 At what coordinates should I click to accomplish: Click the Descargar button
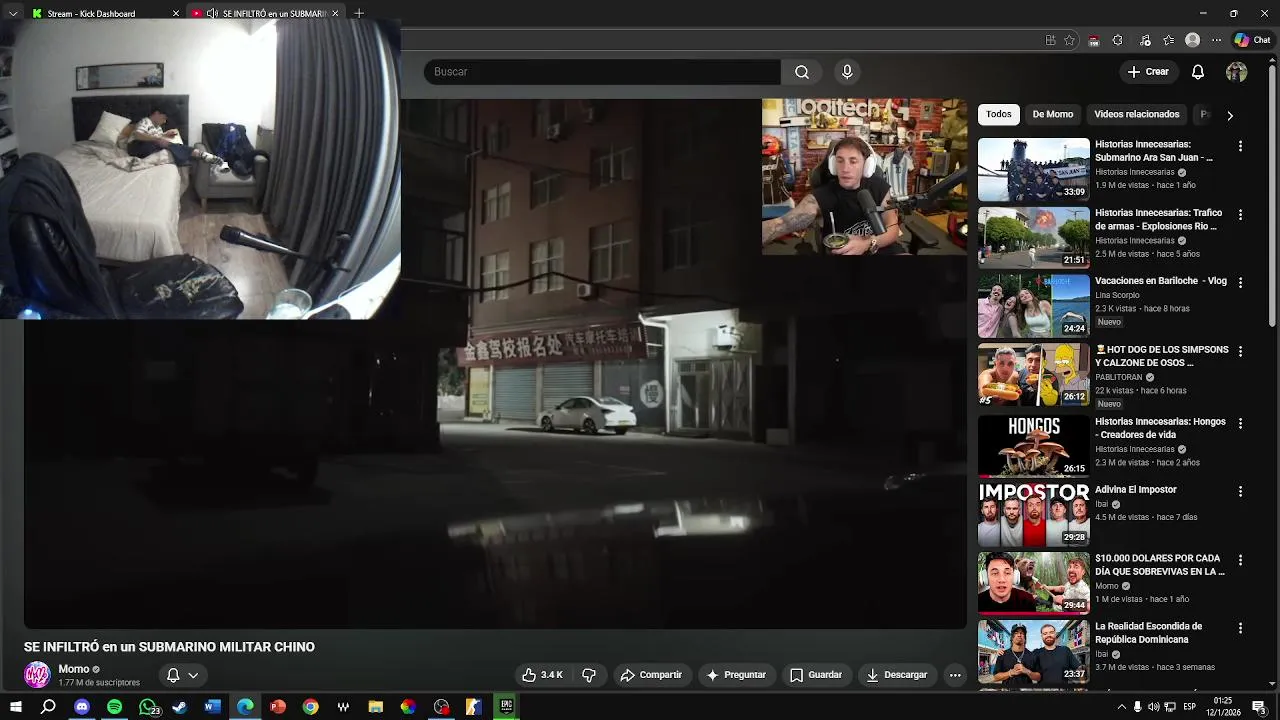[x=897, y=675]
